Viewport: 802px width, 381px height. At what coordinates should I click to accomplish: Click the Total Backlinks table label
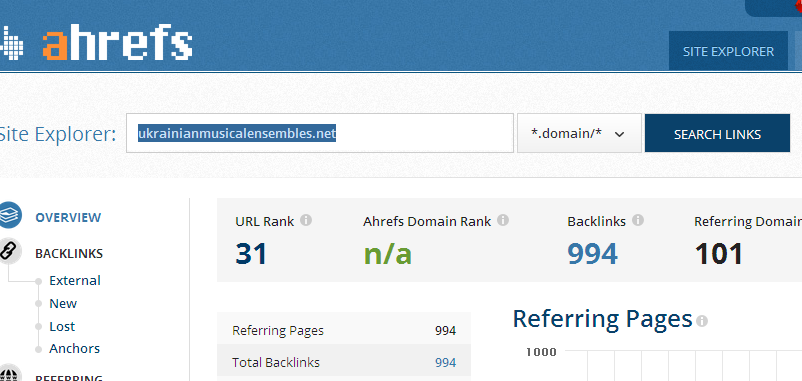pyautogui.click(x=276, y=363)
